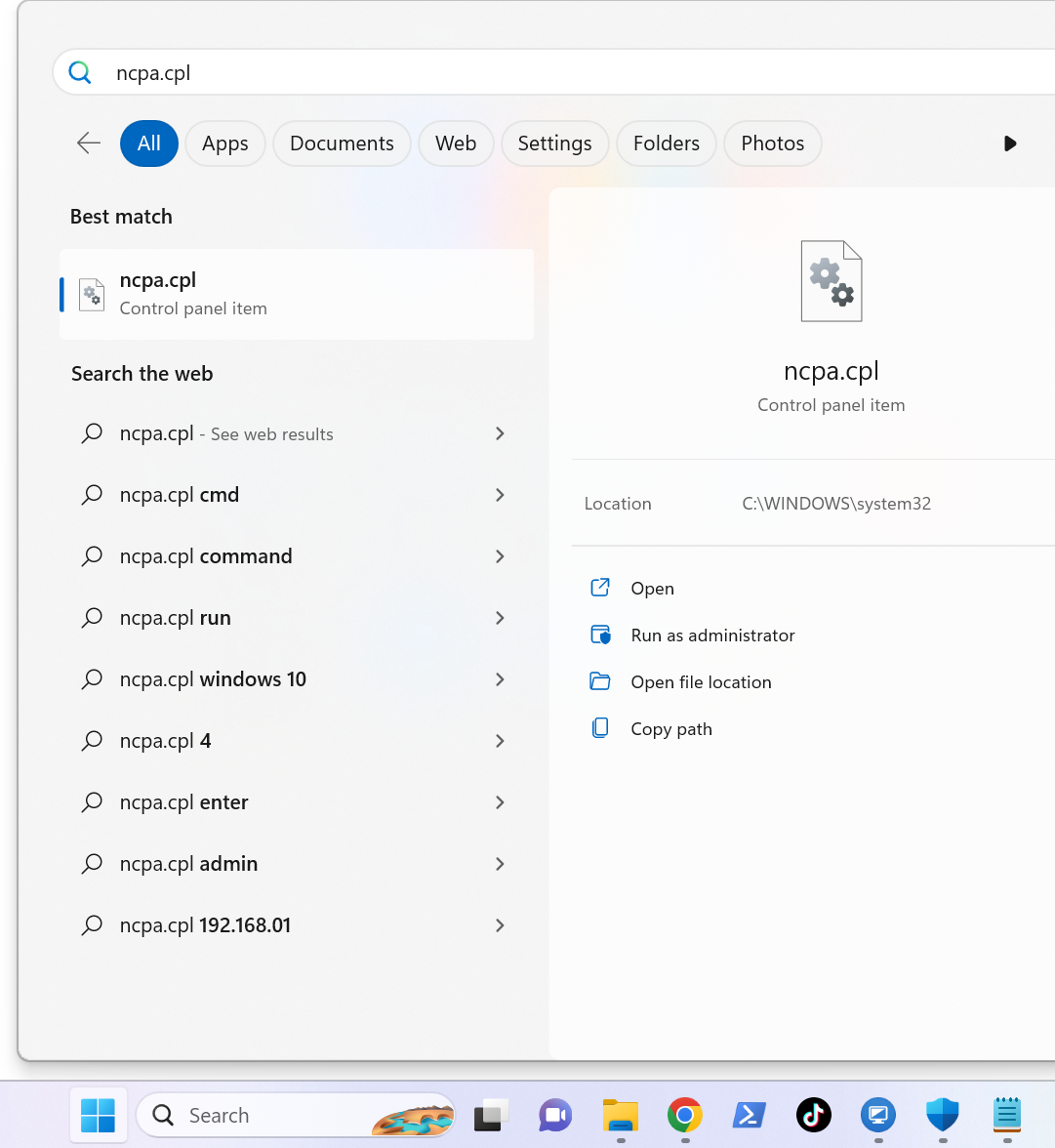Expand 'ncpa.cpl windows 10' suggestion arrow

pos(500,679)
